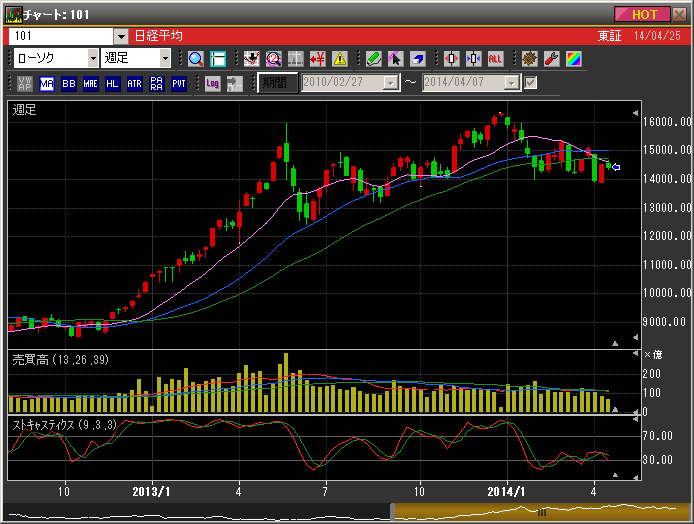Click the HOT button in title bar
Screen dimensions: 694x524
point(644,14)
